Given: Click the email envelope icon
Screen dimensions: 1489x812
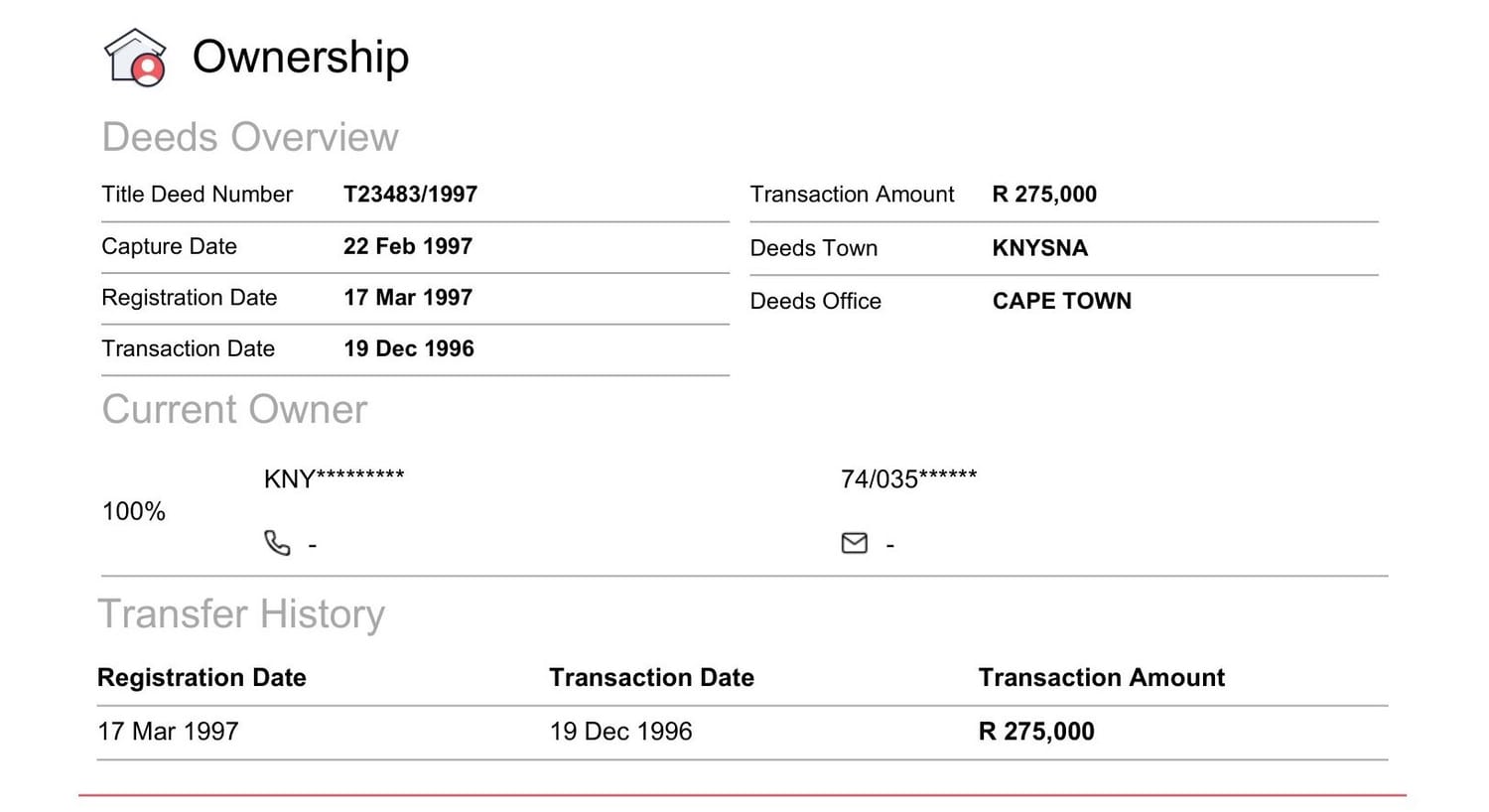Looking at the screenshot, I should [854, 543].
